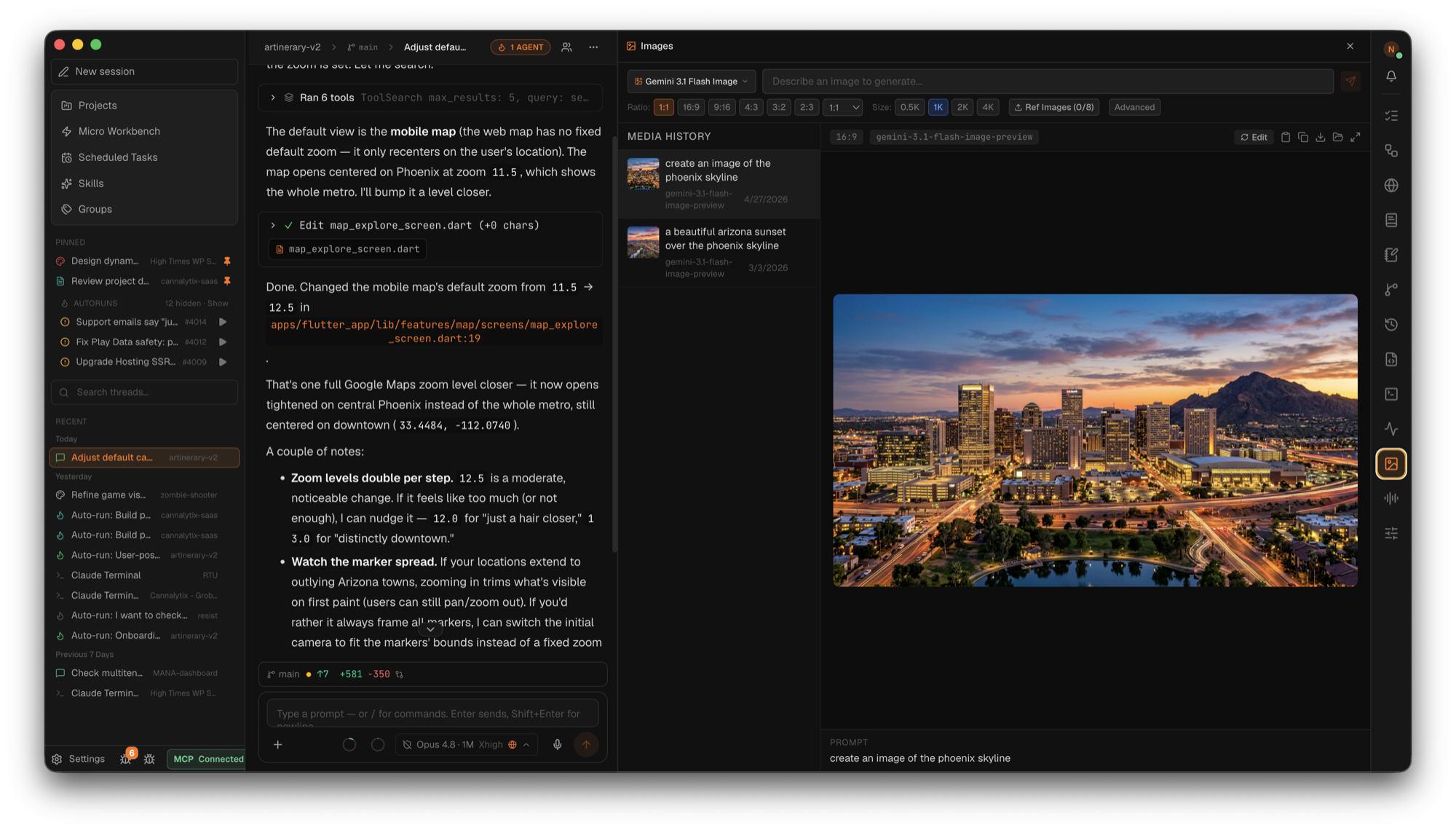
Task: Select 4K image size
Action: pos(988,107)
